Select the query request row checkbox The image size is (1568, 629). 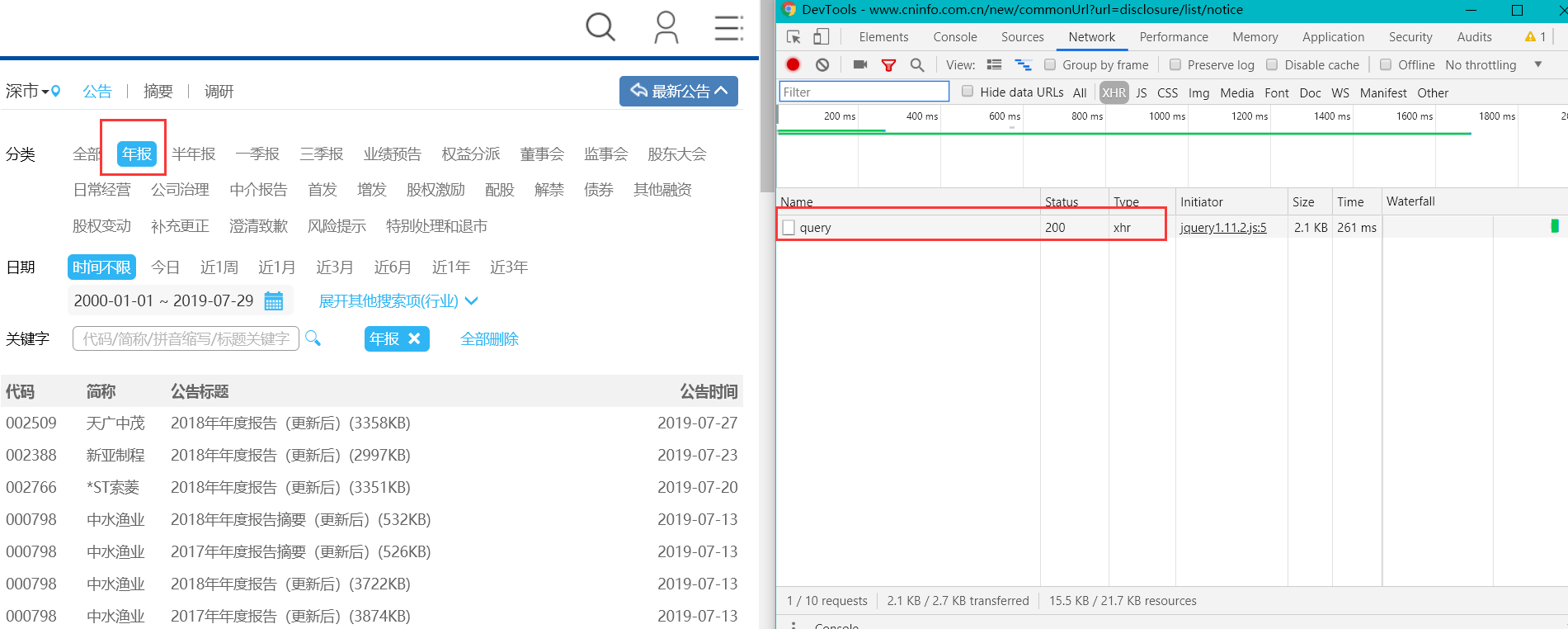789,228
